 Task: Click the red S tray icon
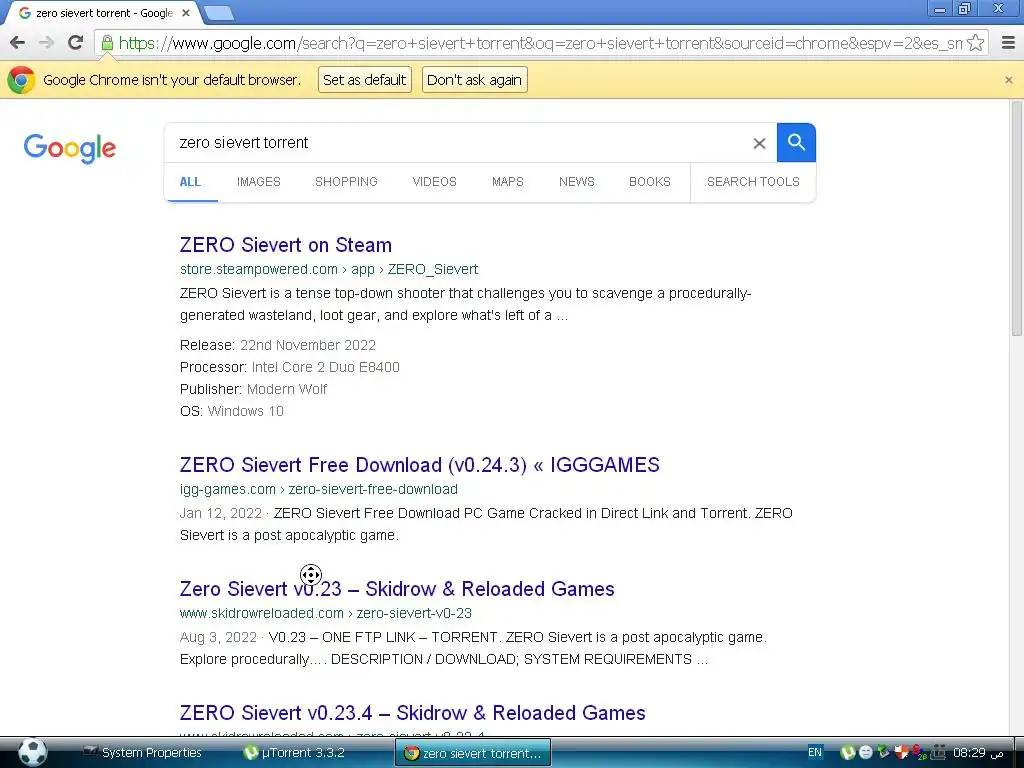click(x=919, y=752)
